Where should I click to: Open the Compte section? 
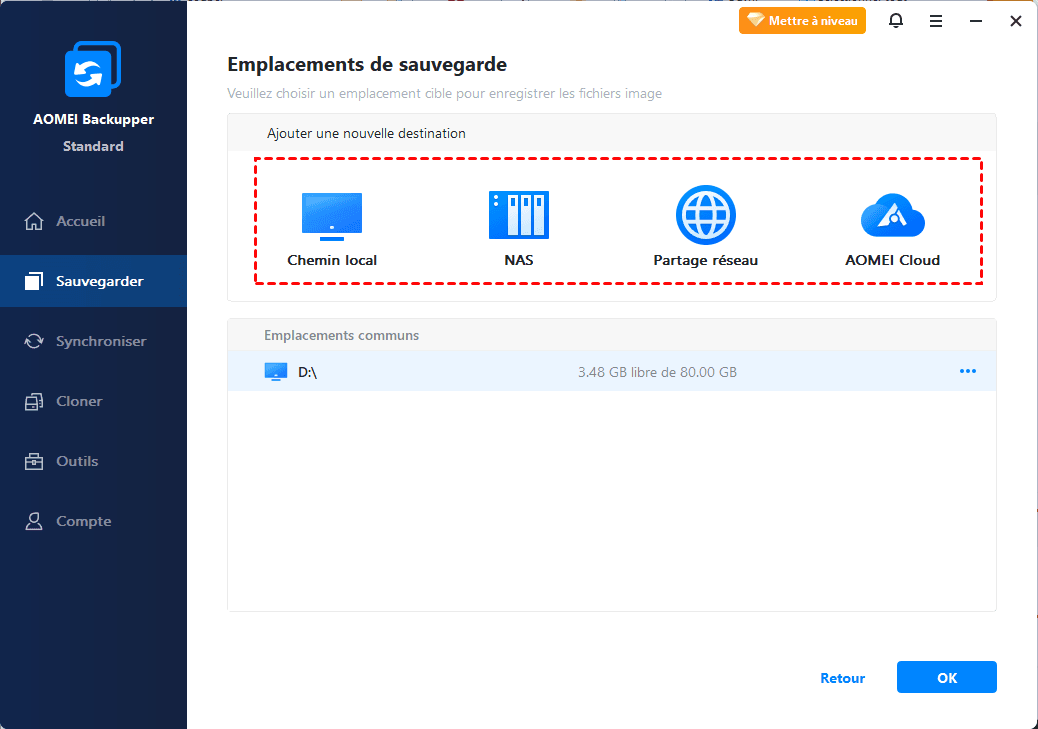pyautogui.click(x=93, y=521)
